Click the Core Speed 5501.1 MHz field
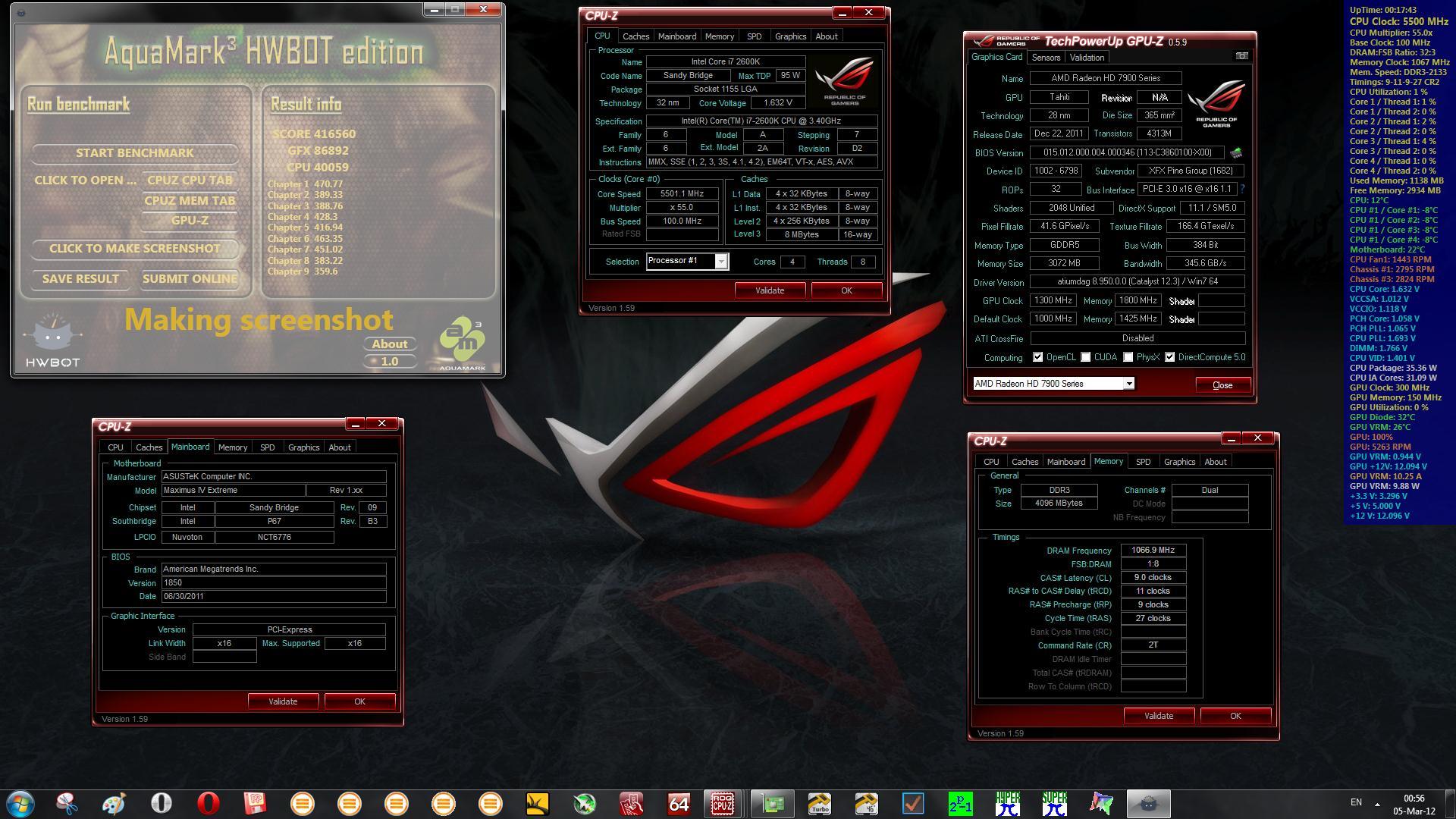This screenshot has width=1456, height=819. pos(682,194)
